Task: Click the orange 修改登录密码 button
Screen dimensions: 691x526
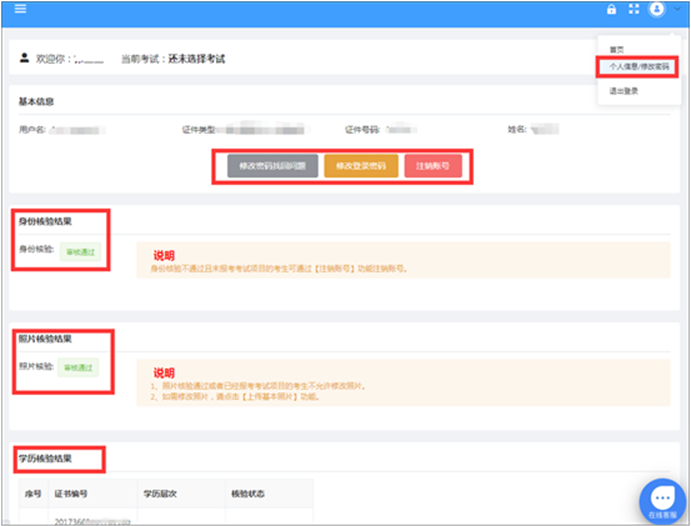Action: (361, 166)
